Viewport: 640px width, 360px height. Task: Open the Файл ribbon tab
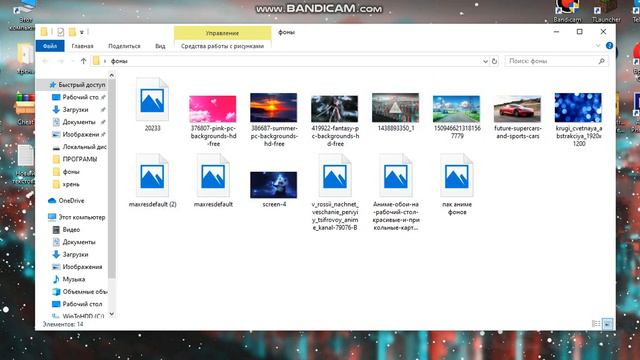point(50,46)
